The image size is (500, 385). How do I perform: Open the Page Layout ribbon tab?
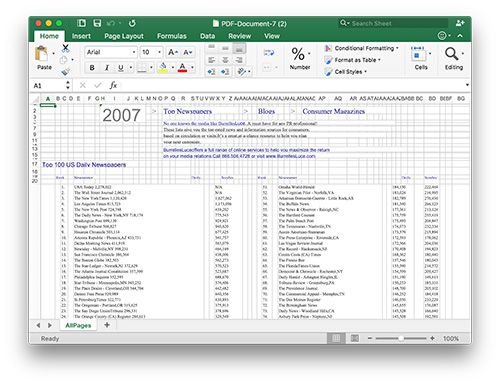124,36
